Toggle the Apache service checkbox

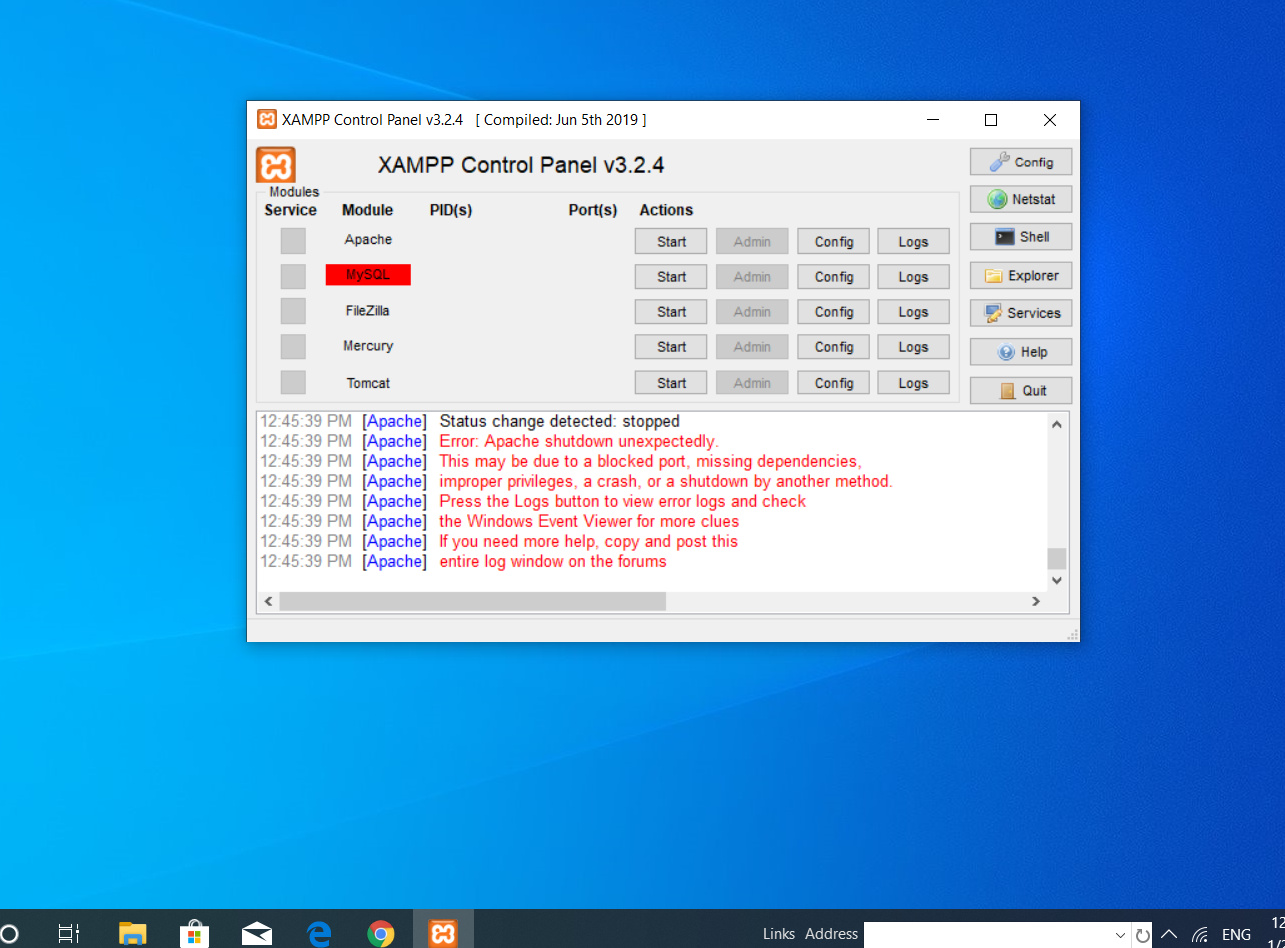(293, 241)
